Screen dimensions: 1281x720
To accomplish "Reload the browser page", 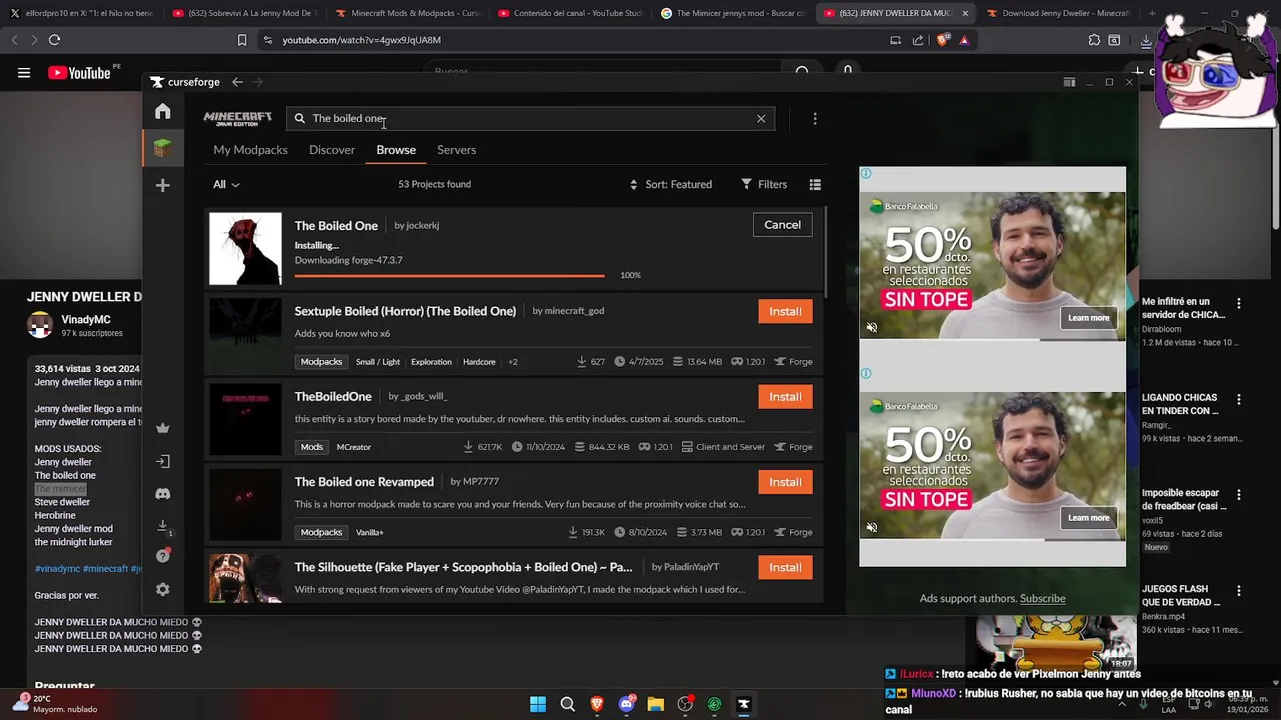I will (x=54, y=40).
